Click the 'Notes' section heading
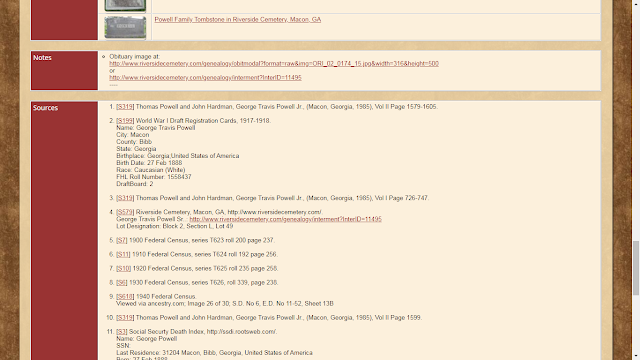The height and width of the screenshot is (360, 640). click(x=42, y=58)
